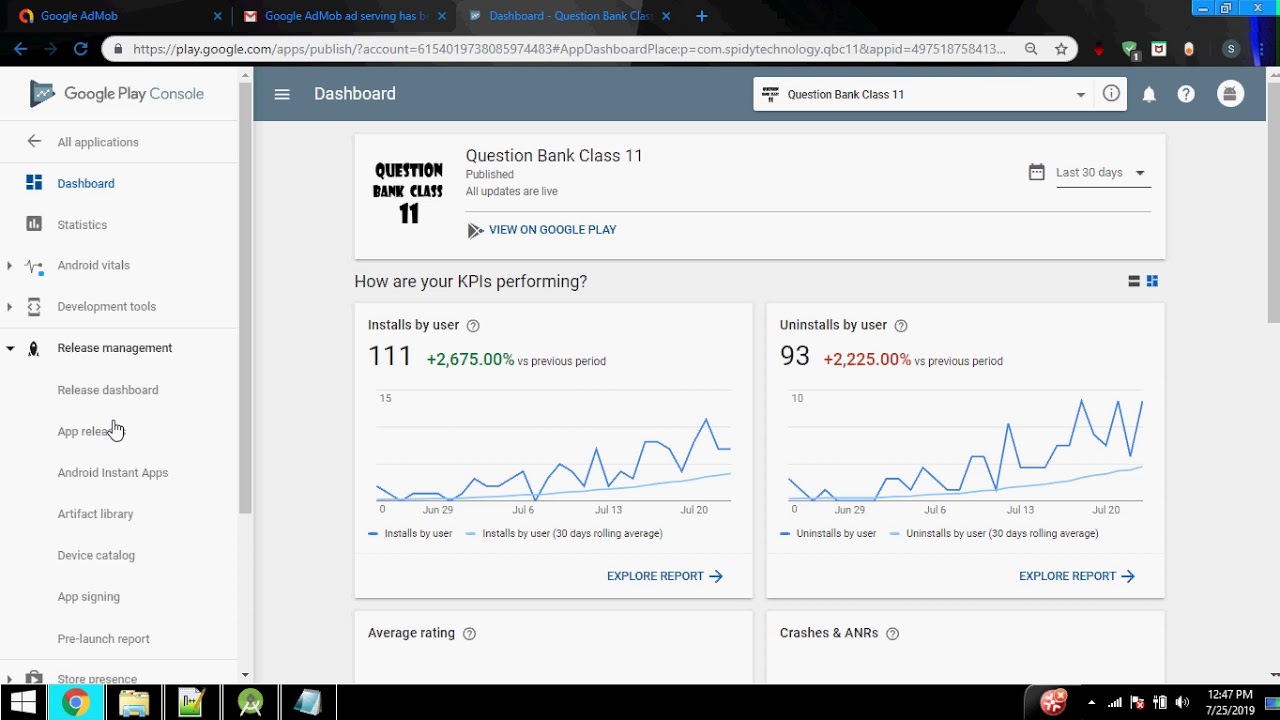Image resolution: width=1280 pixels, height=720 pixels.
Task: Click the sidebar vertical scrollbar
Action: click(245, 296)
